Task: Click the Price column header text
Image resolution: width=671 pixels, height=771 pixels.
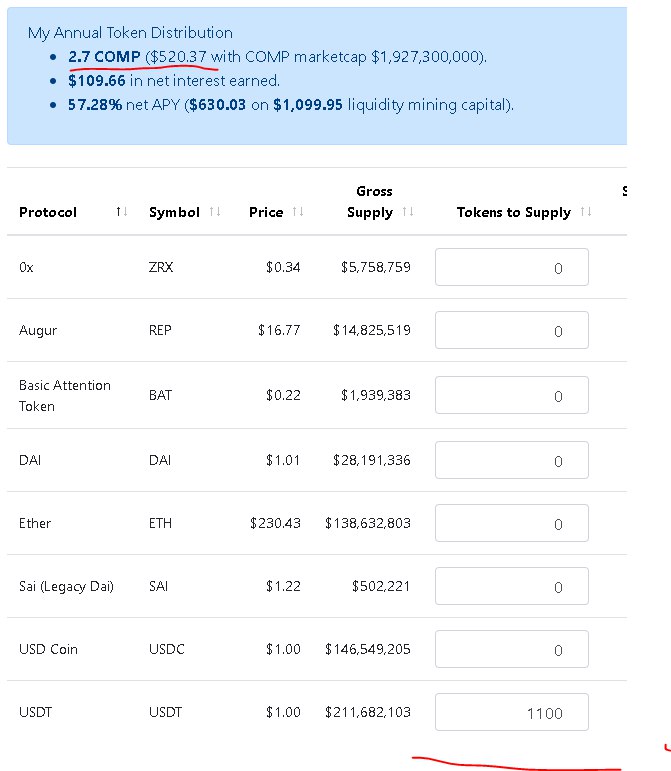Action: click(266, 212)
